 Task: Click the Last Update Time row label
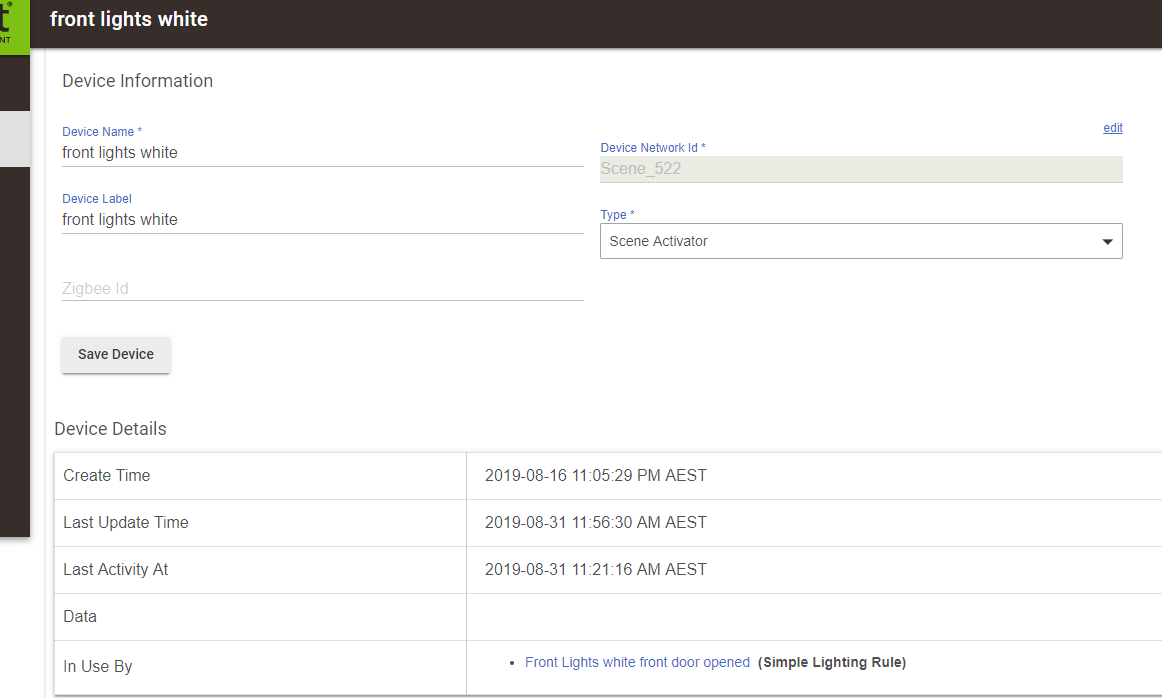point(126,523)
